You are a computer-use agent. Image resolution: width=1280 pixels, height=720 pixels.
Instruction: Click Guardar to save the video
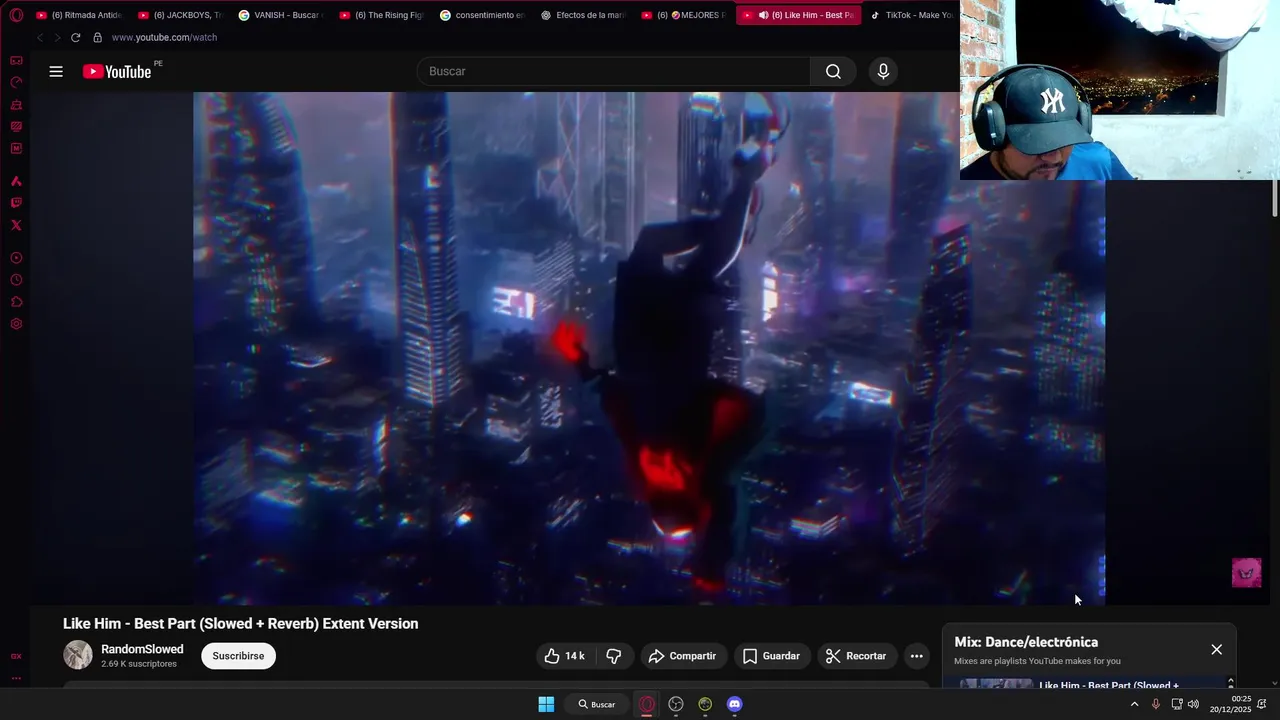tap(772, 656)
